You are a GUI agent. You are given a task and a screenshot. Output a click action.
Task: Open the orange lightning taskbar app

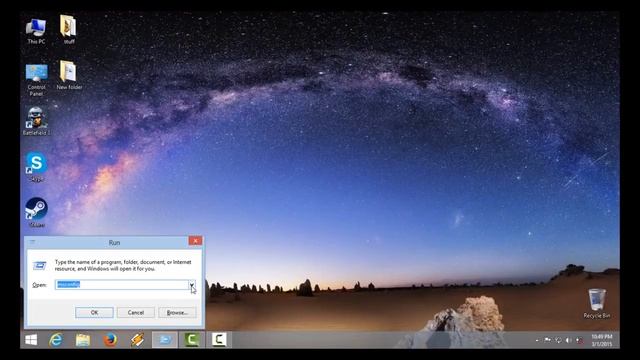137,340
